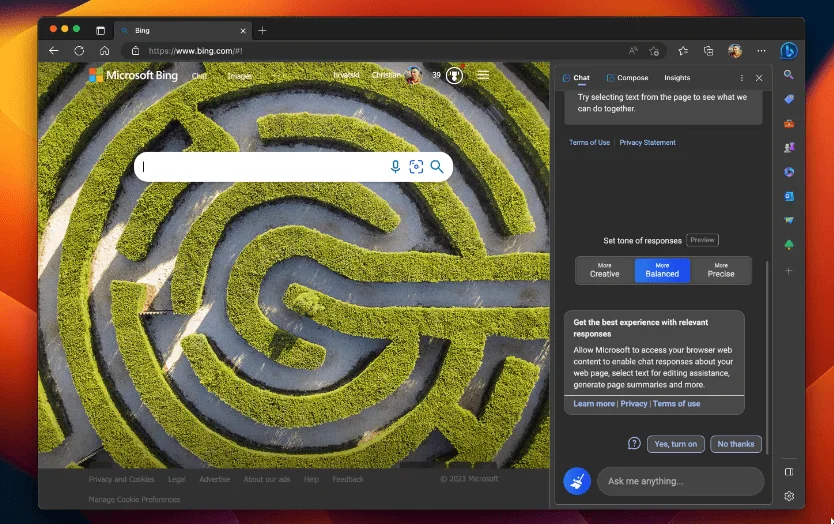
Task: Open the tab actions menu icon
Action: (x=101, y=31)
